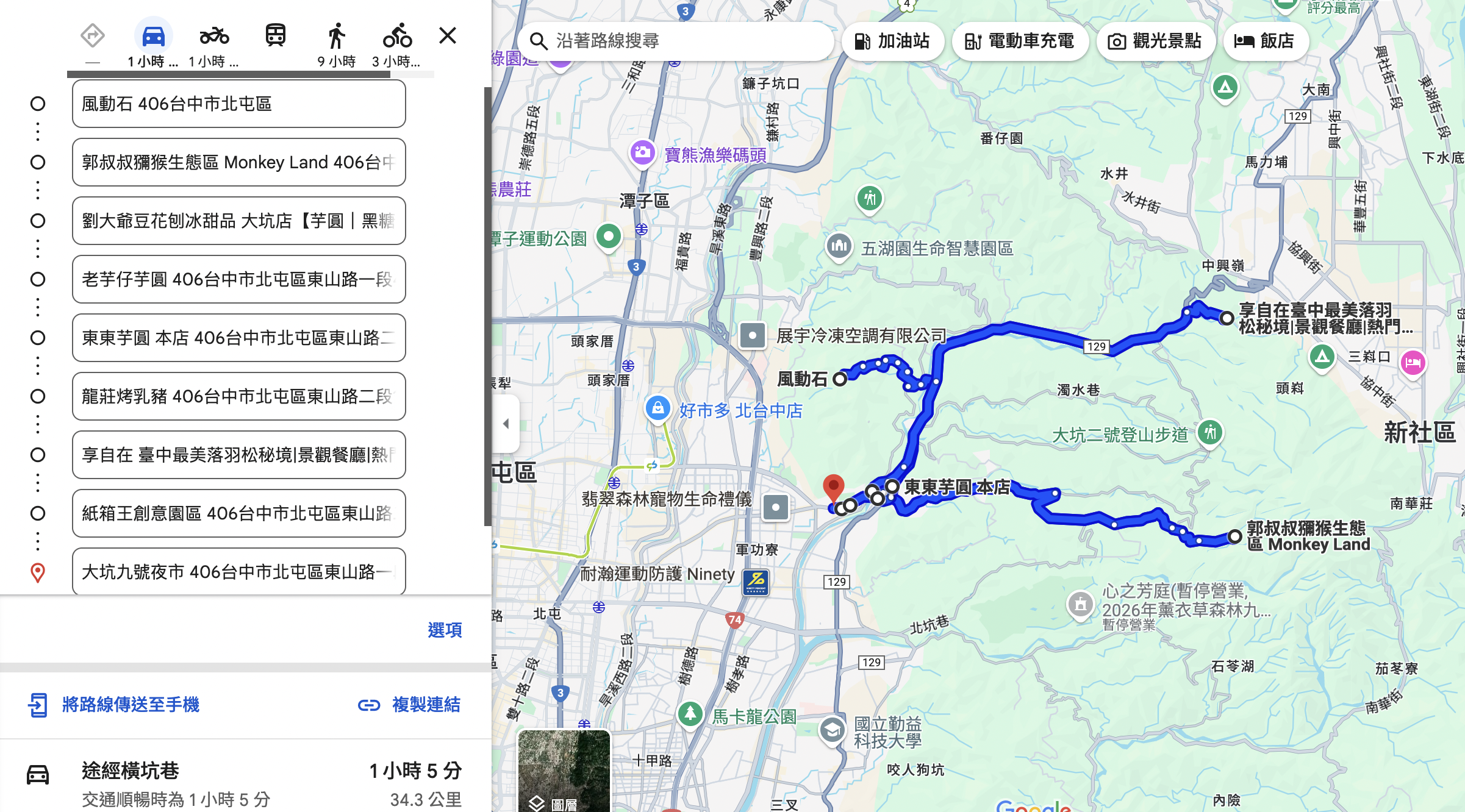Select the driving travel mode
The height and width of the screenshot is (812, 1465).
[153, 36]
